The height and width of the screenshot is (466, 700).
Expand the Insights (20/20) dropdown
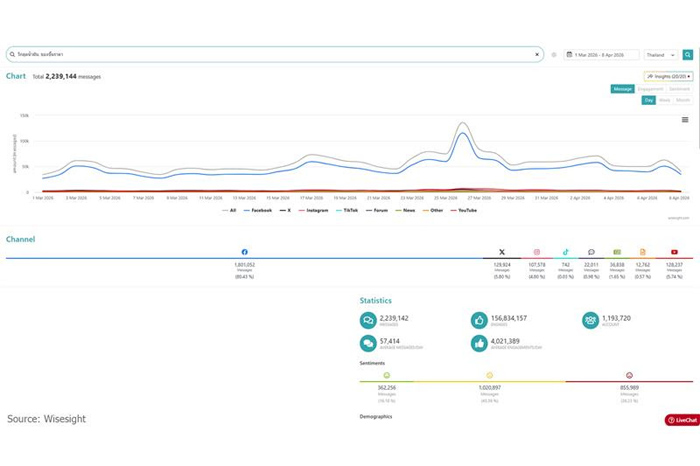[x=668, y=76]
